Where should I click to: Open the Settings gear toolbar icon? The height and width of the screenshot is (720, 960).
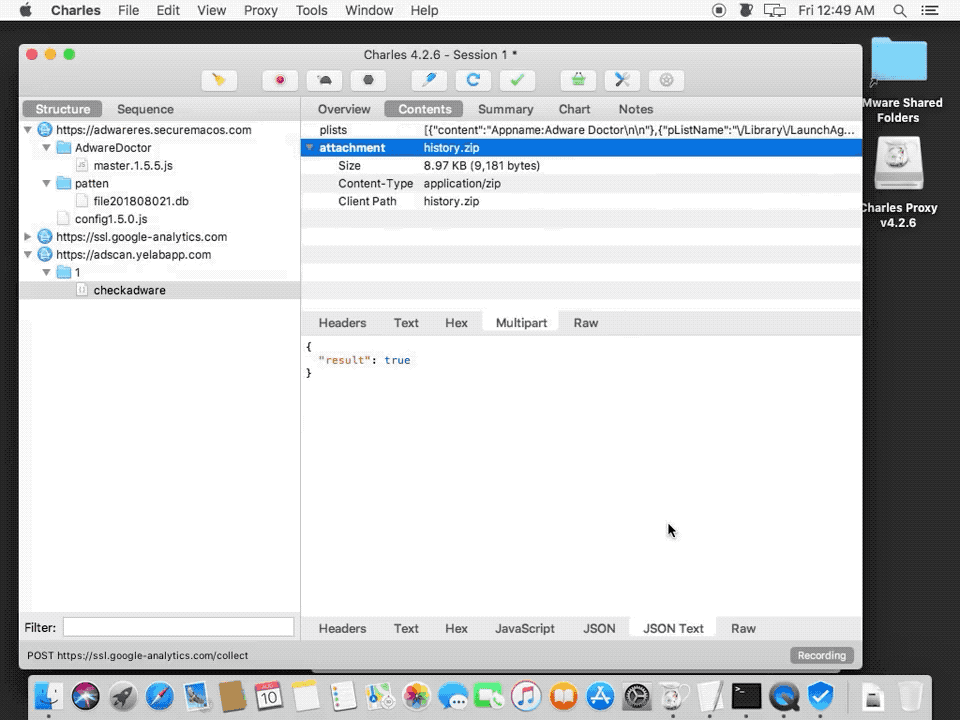pos(666,80)
